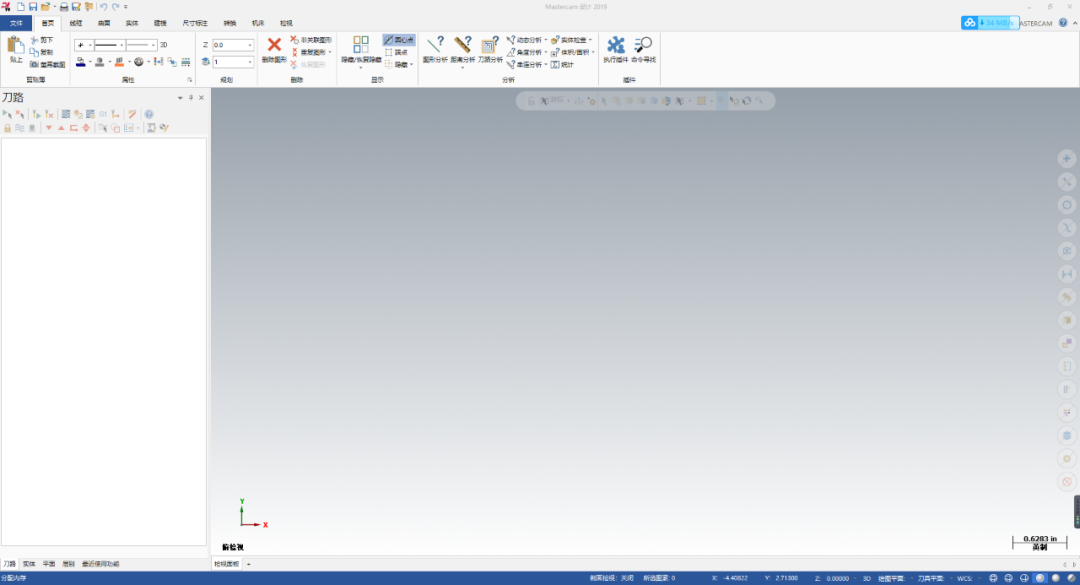The width and height of the screenshot is (1080, 585).
Task: Toggle the 3D construction mode in attributes
Action: 164,45
